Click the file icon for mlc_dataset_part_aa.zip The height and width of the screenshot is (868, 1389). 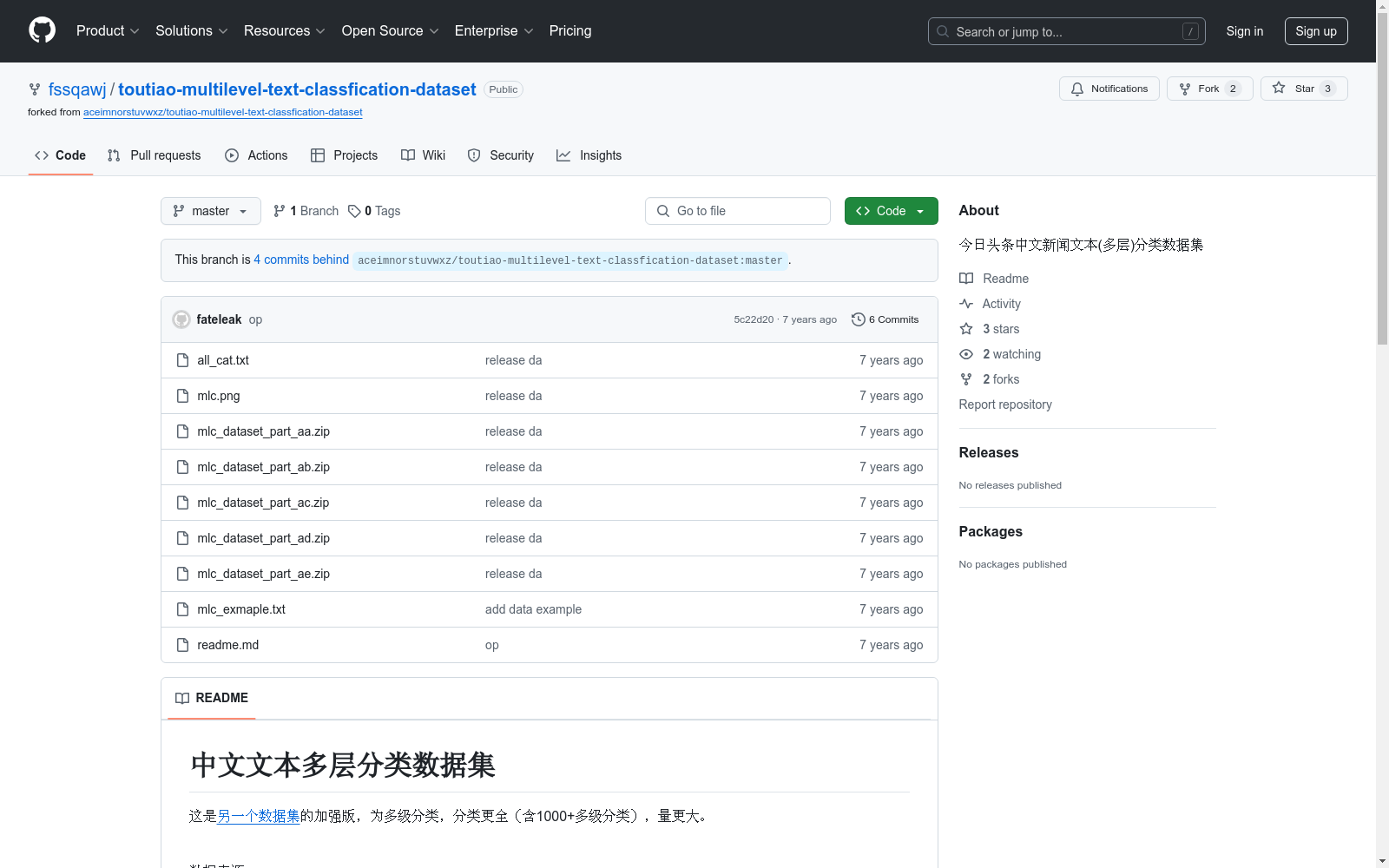pyautogui.click(x=182, y=431)
